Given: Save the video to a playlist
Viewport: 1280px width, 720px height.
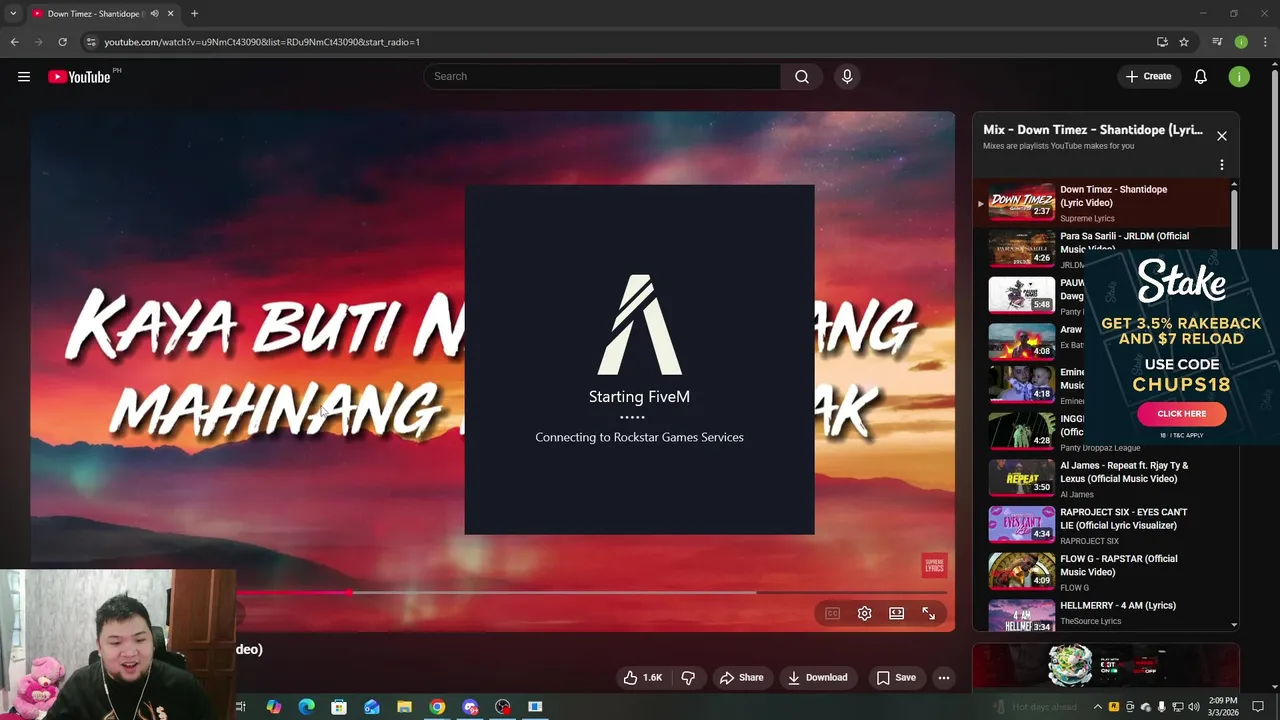Looking at the screenshot, I should [896, 678].
